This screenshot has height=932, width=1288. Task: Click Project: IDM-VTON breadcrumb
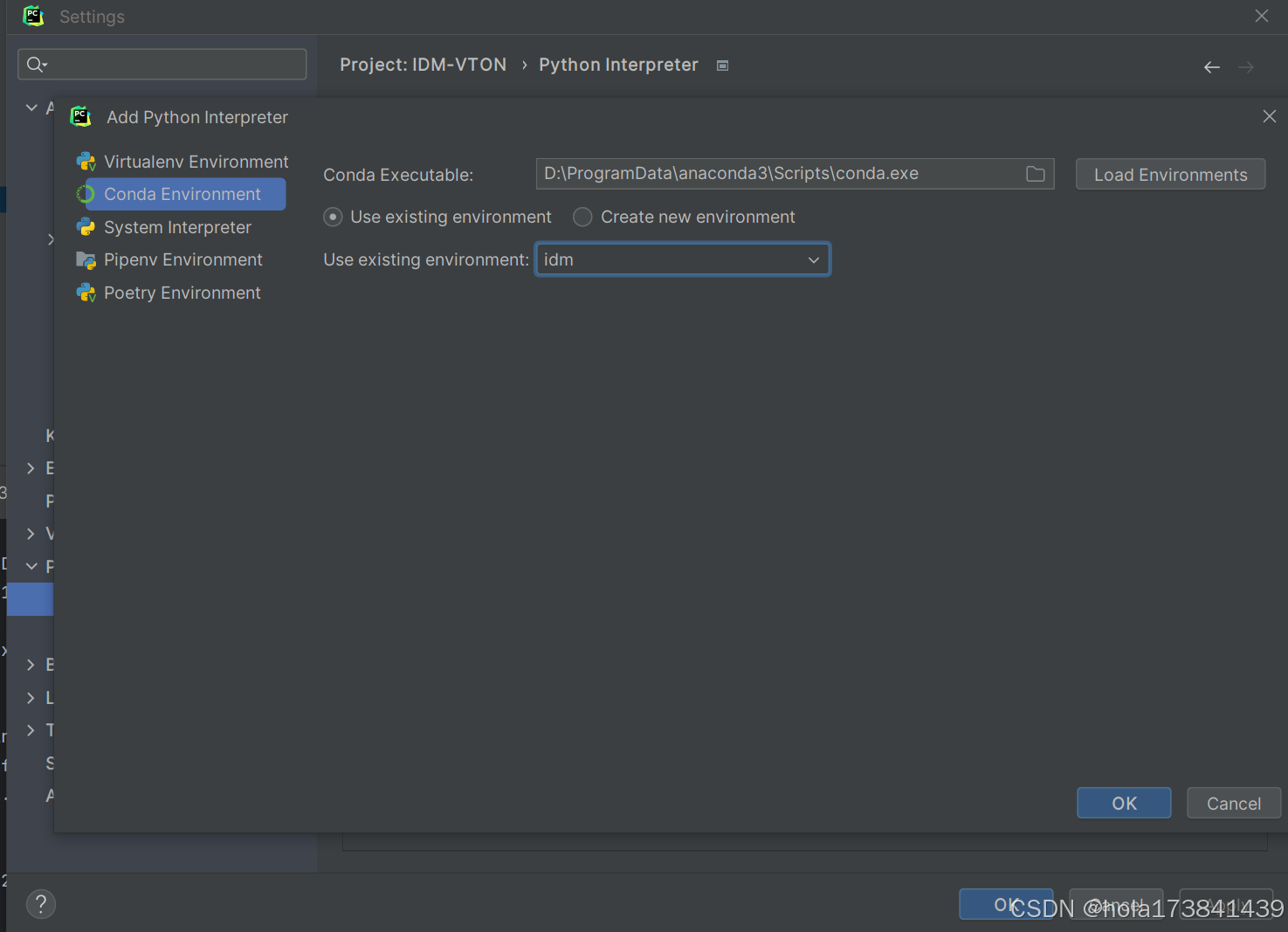(423, 65)
